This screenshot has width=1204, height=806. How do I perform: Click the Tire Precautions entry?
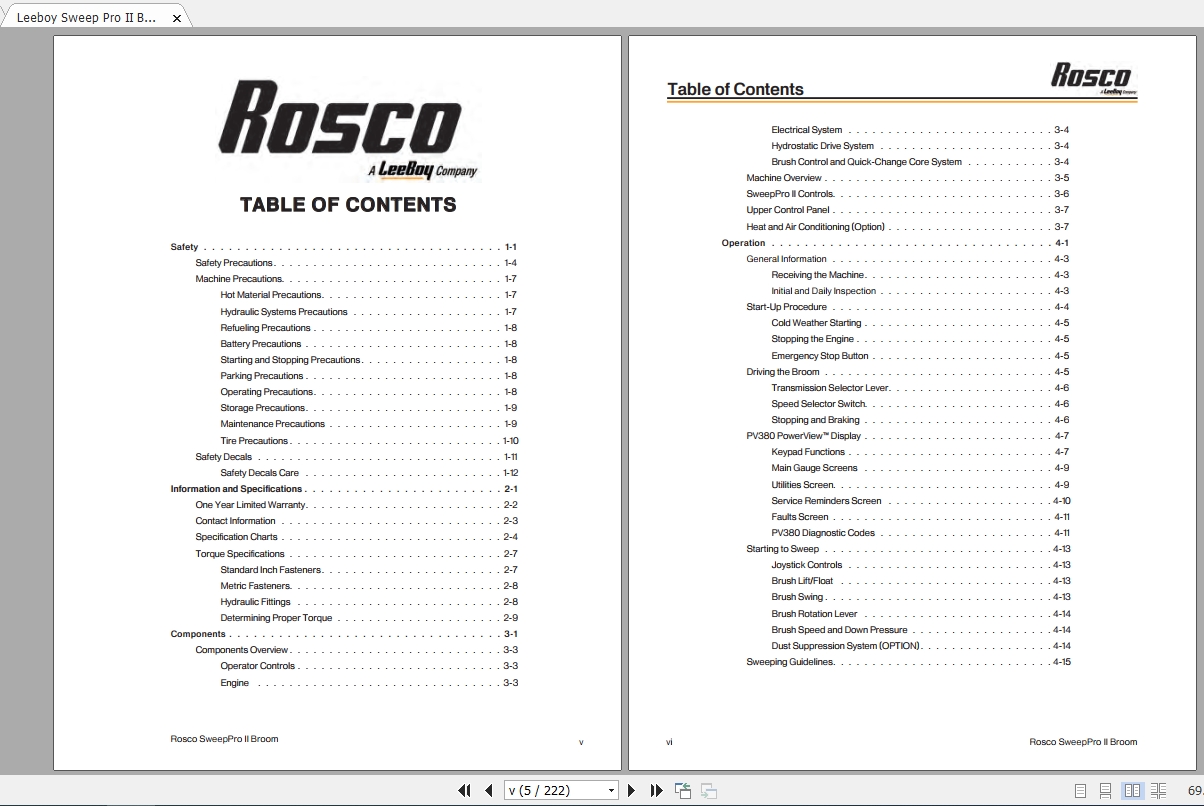(369, 441)
